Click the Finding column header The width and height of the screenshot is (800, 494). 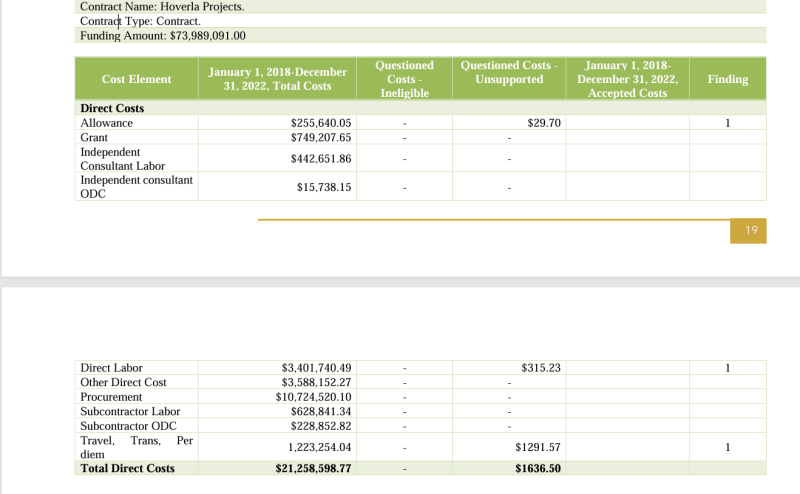(727, 79)
